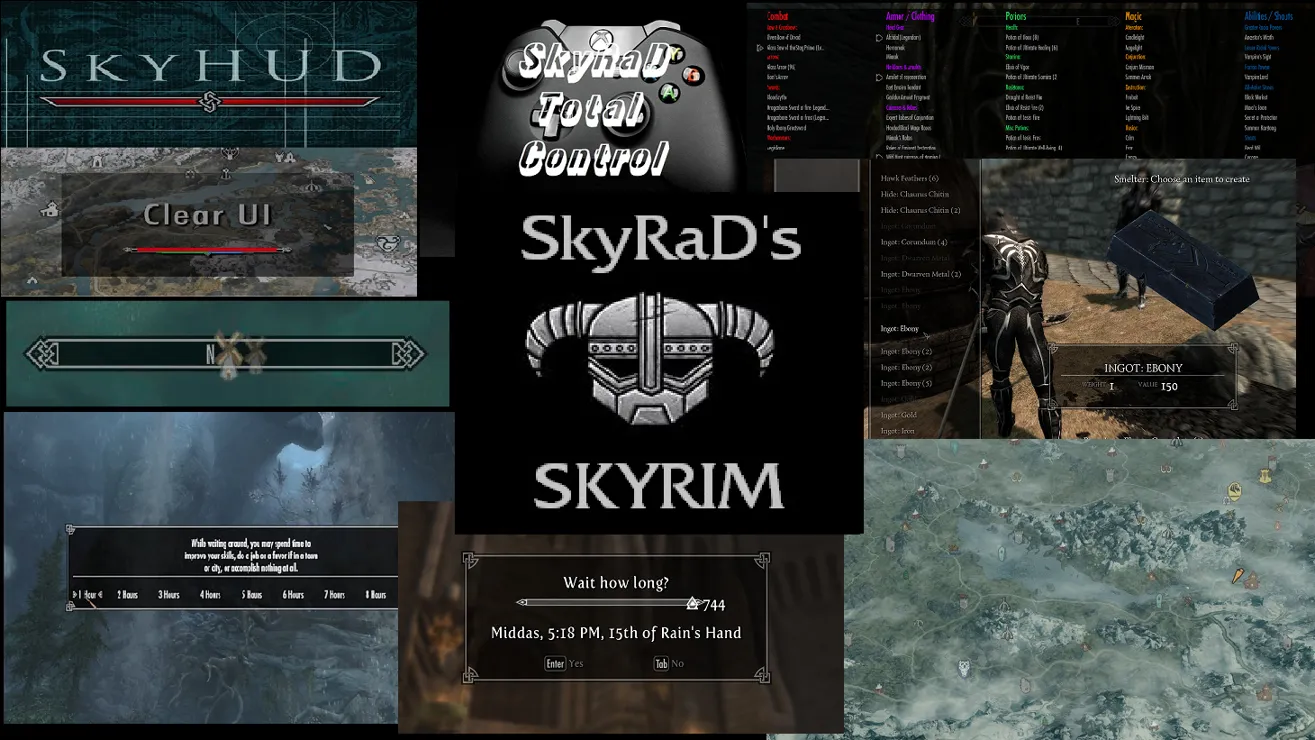
Task: Click the house marker left of Clear UI
Action: pyautogui.click(x=49, y=209)
